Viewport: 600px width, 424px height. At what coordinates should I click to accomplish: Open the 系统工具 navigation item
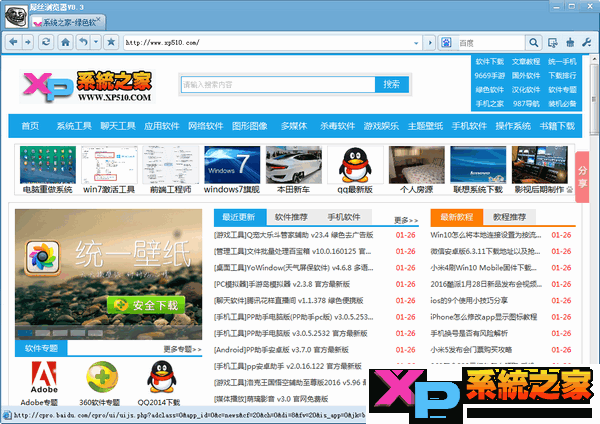[x=74, y=126]
